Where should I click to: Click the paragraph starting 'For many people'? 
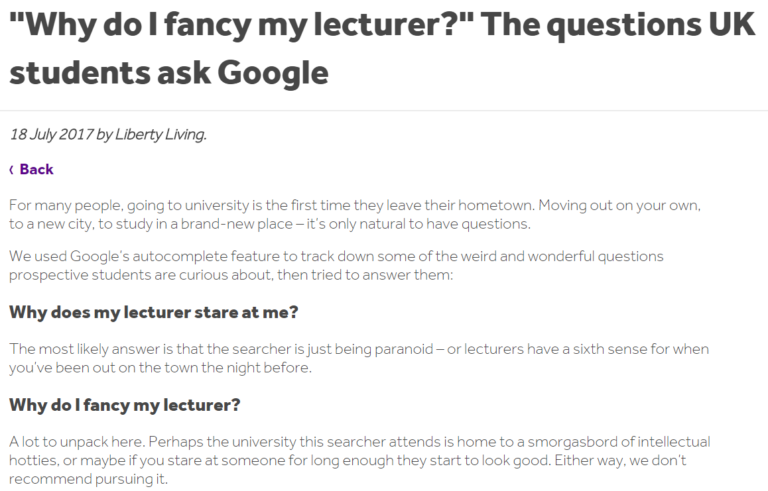[x=355, y=214]
